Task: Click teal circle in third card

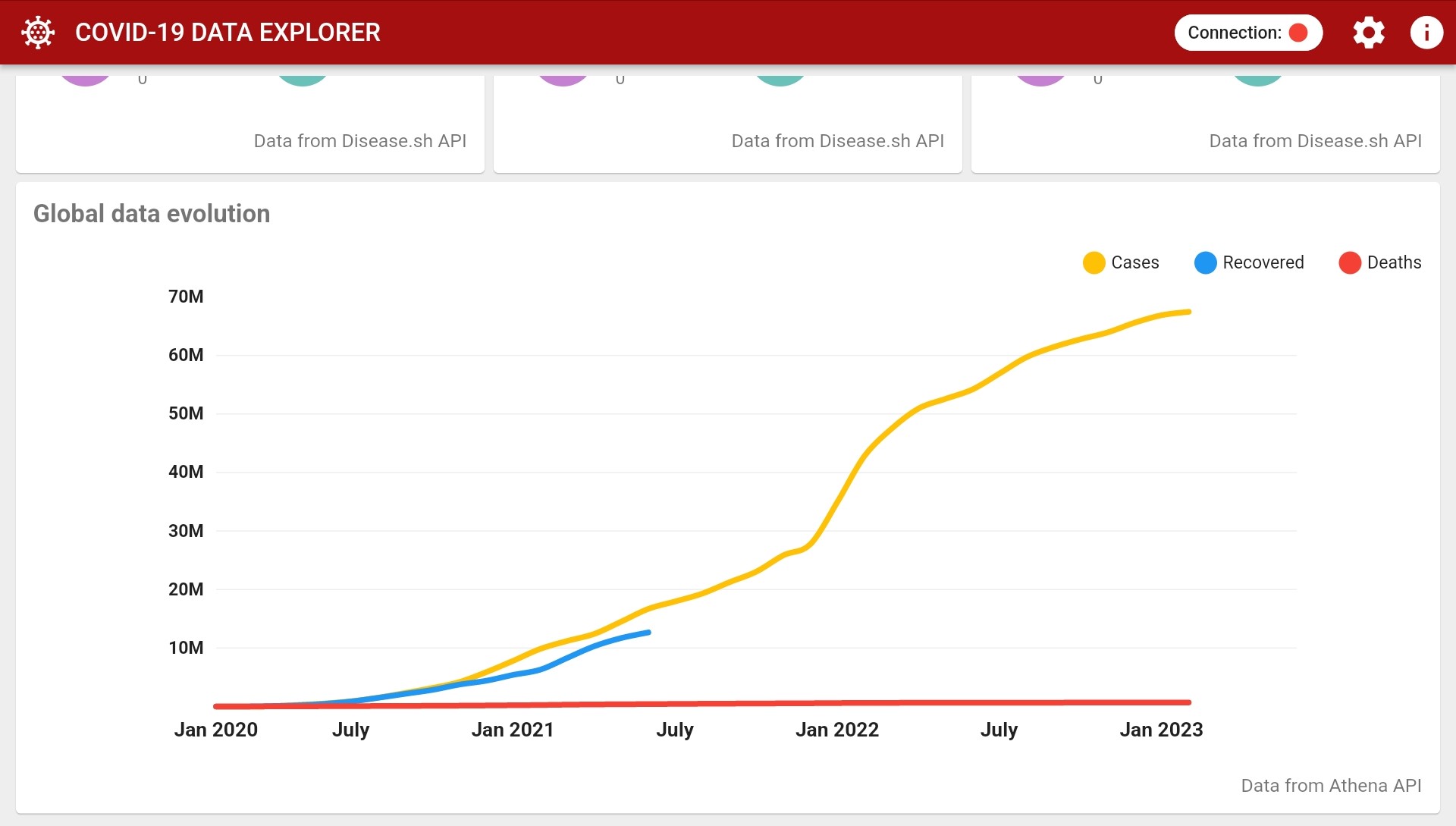Action: tap(1258, 80)
